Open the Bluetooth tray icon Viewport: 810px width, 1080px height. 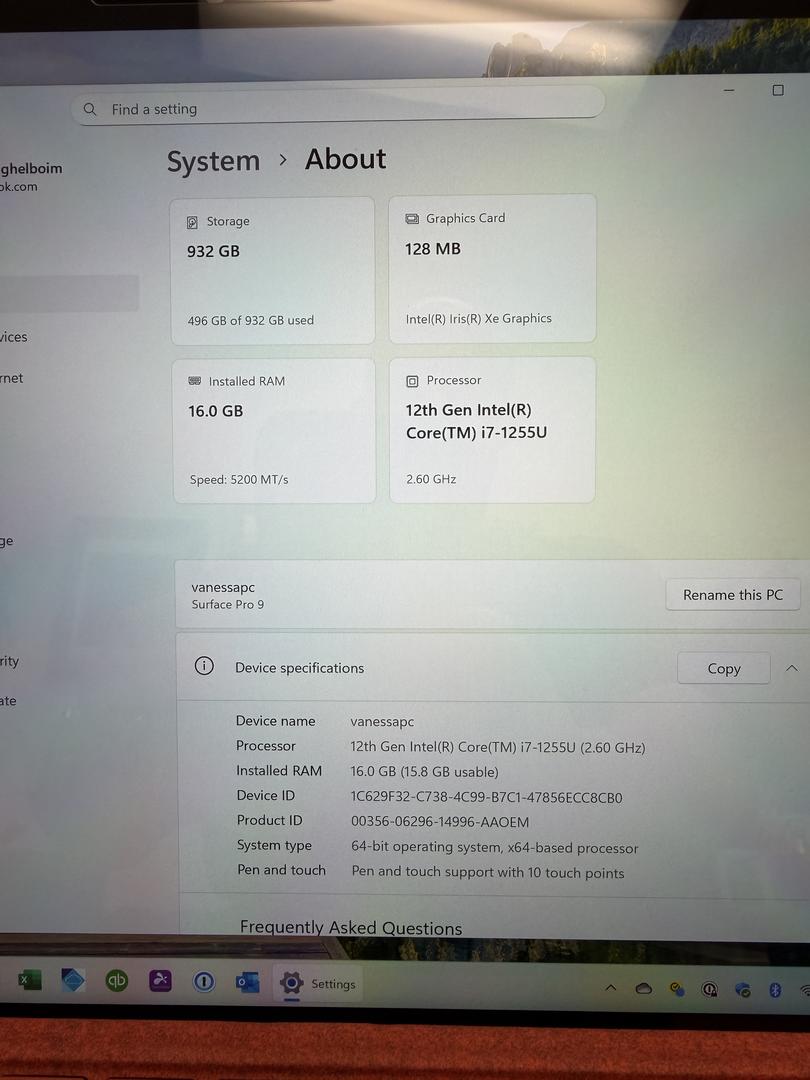(775, 990)
